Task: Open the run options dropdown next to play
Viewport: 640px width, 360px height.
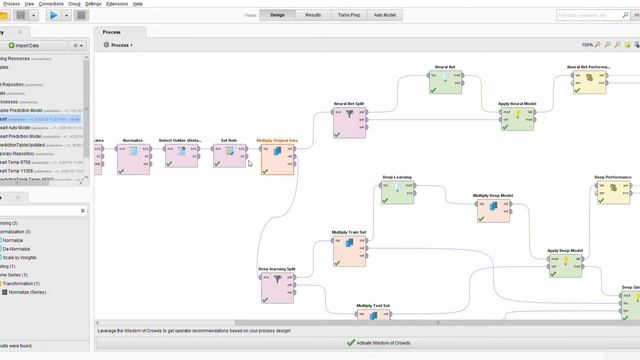Action: point(67,16)
